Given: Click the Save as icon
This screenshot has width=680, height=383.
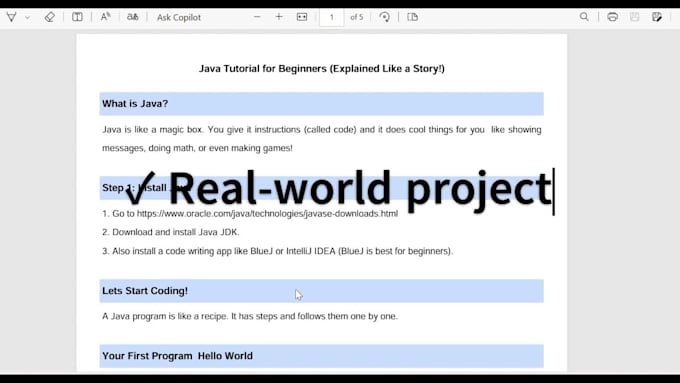Looking at the screenshot, I should 657,17.
